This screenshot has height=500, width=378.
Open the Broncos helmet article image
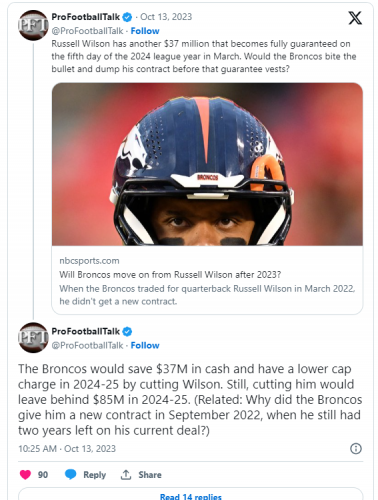pyautogui.click(x=207, y=164)
